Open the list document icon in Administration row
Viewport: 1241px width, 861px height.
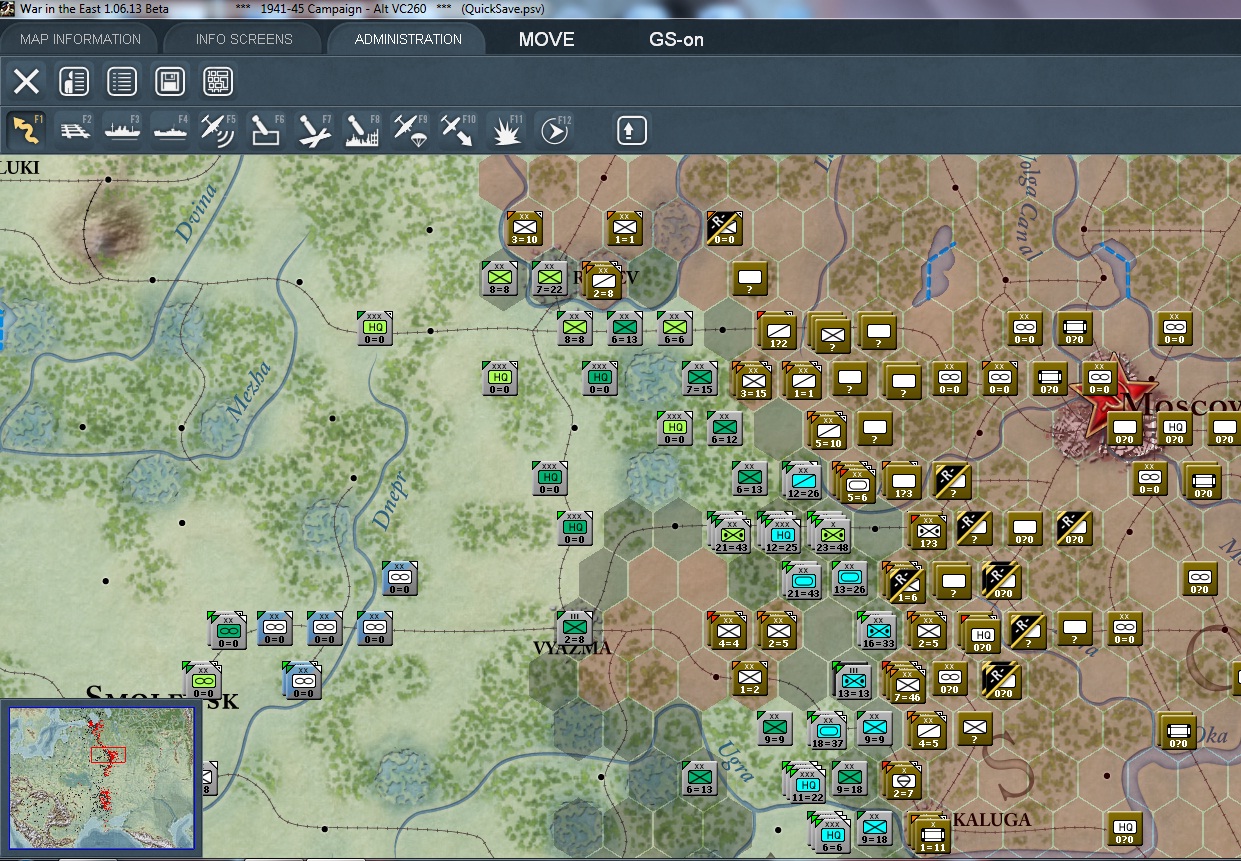pyautogui.click(x=122, y=82)
